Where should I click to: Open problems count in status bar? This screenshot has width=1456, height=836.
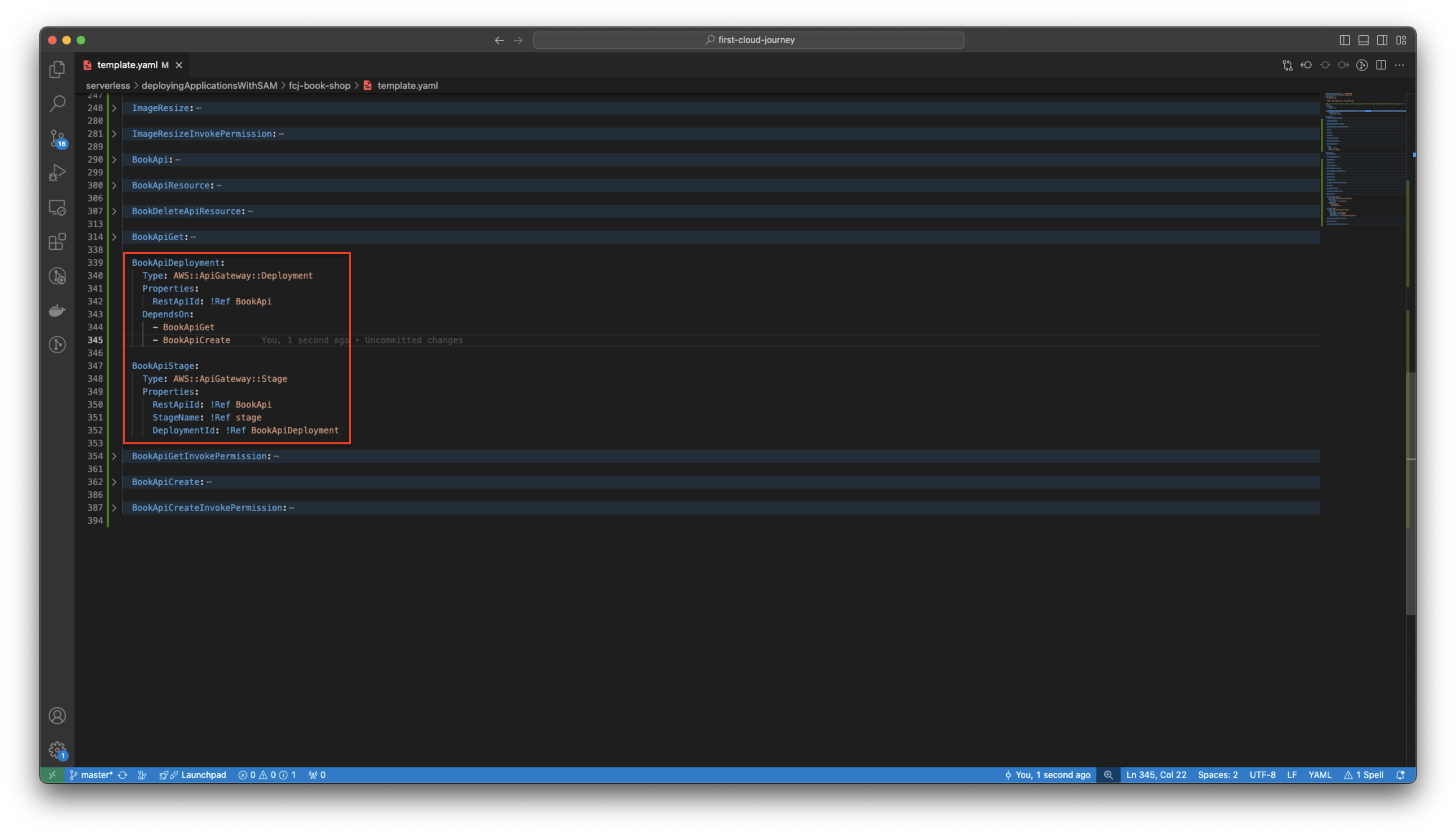[267, 775]
